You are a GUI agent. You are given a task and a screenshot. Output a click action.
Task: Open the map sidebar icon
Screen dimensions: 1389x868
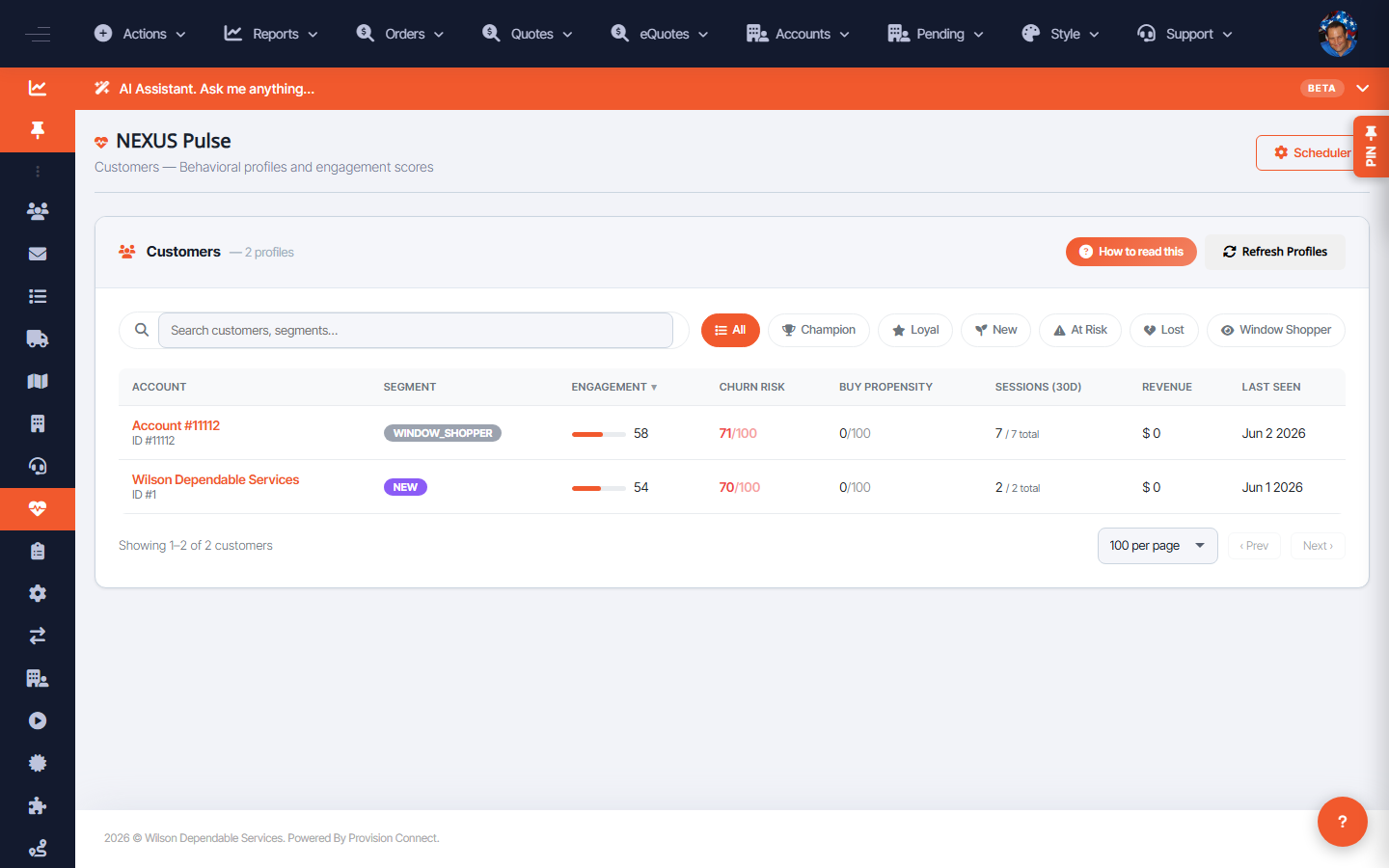(38, 381)
